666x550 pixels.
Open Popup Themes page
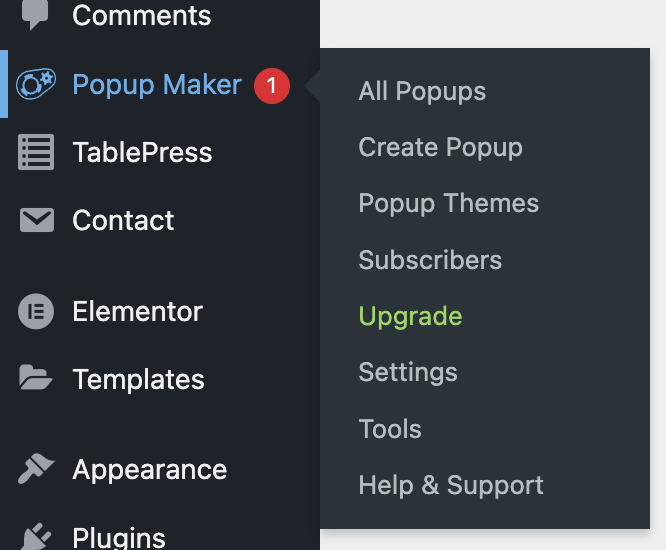(449, 203)
